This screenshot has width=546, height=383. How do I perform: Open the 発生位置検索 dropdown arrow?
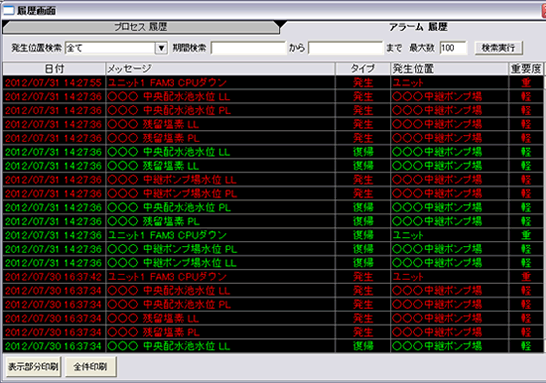tap(161, 48)
